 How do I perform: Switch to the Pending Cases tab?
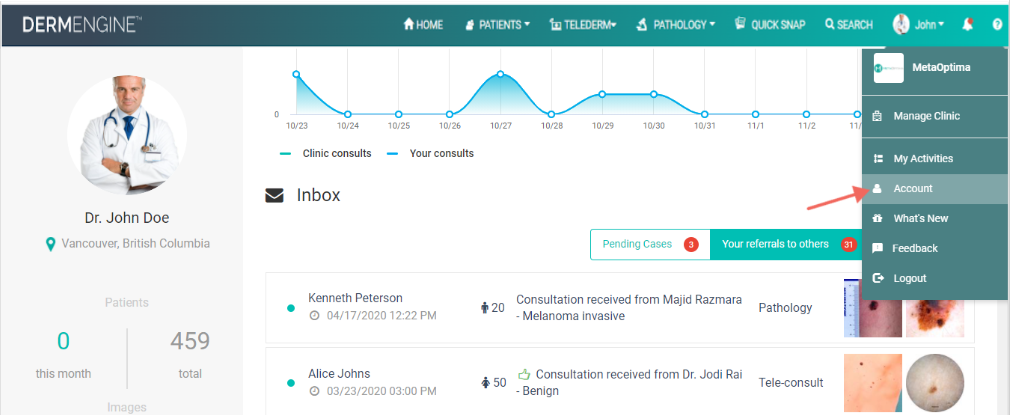(x=650, y=244)
